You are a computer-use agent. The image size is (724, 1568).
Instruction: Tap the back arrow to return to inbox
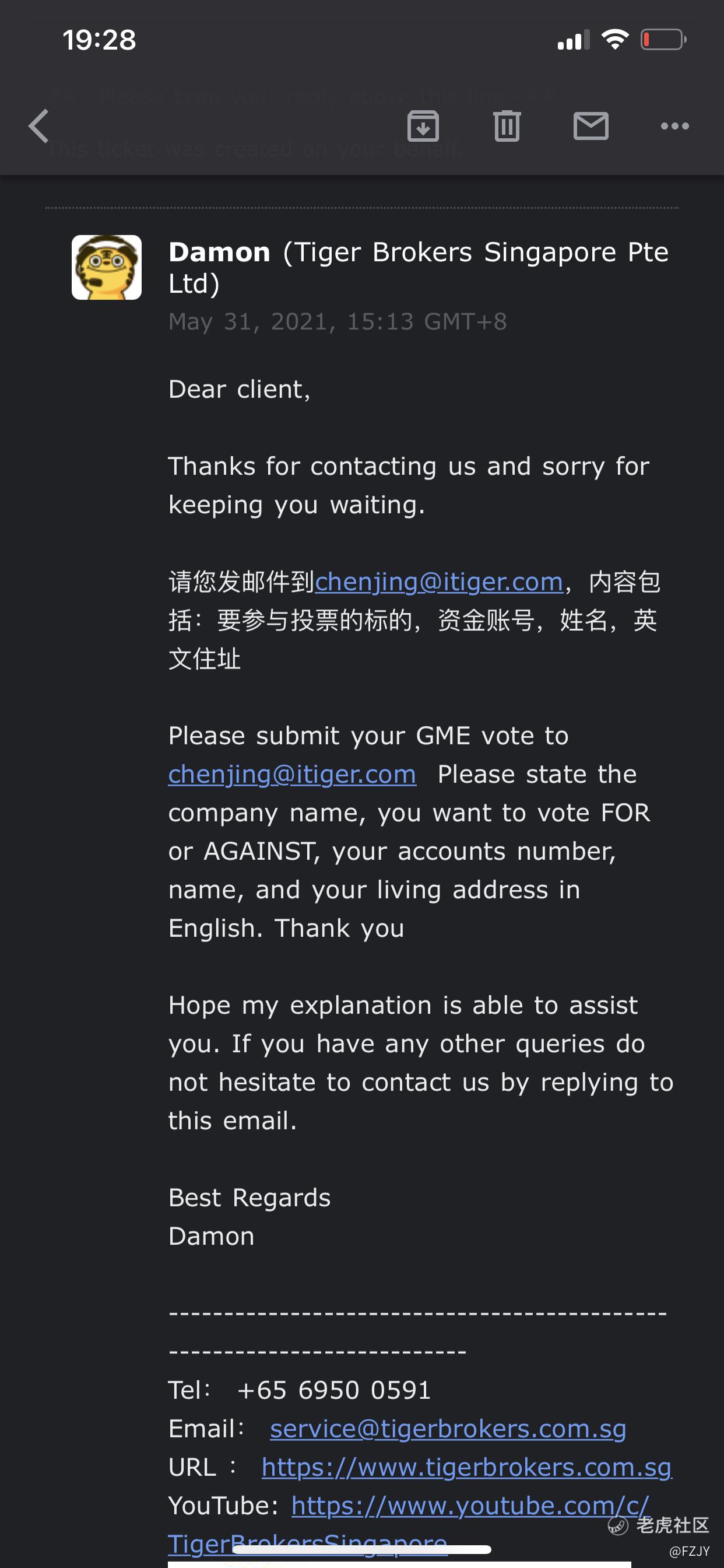click(x=38, y=126)
